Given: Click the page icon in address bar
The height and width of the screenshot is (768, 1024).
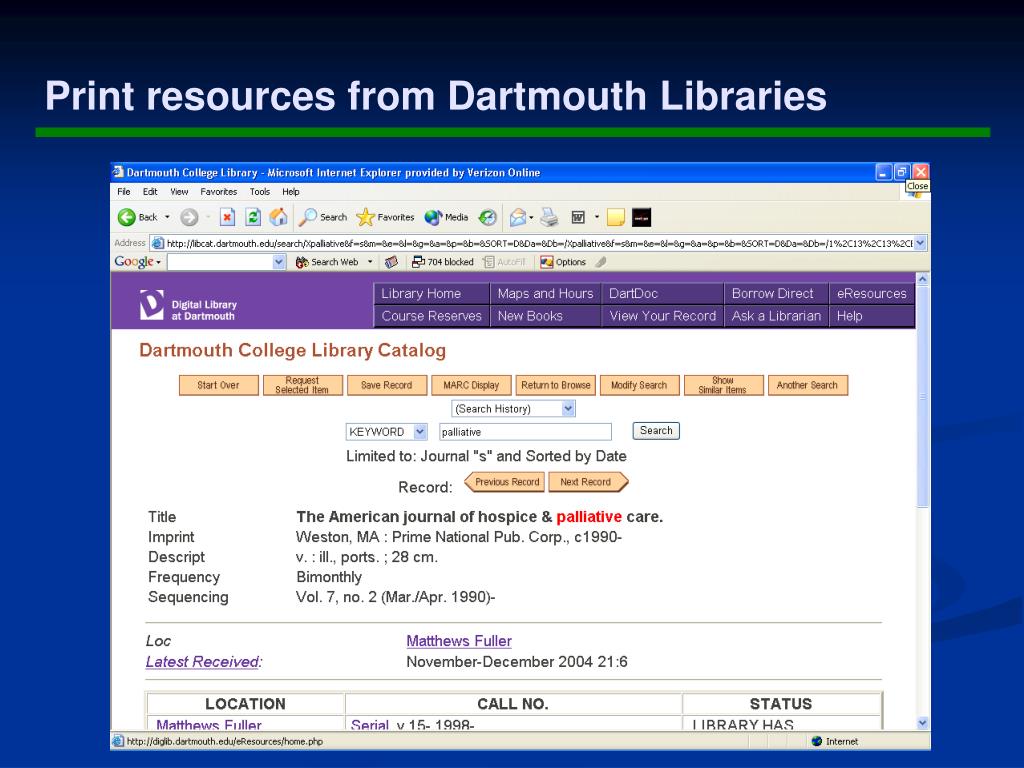Looking at the screenshot, I should [157, 244].
